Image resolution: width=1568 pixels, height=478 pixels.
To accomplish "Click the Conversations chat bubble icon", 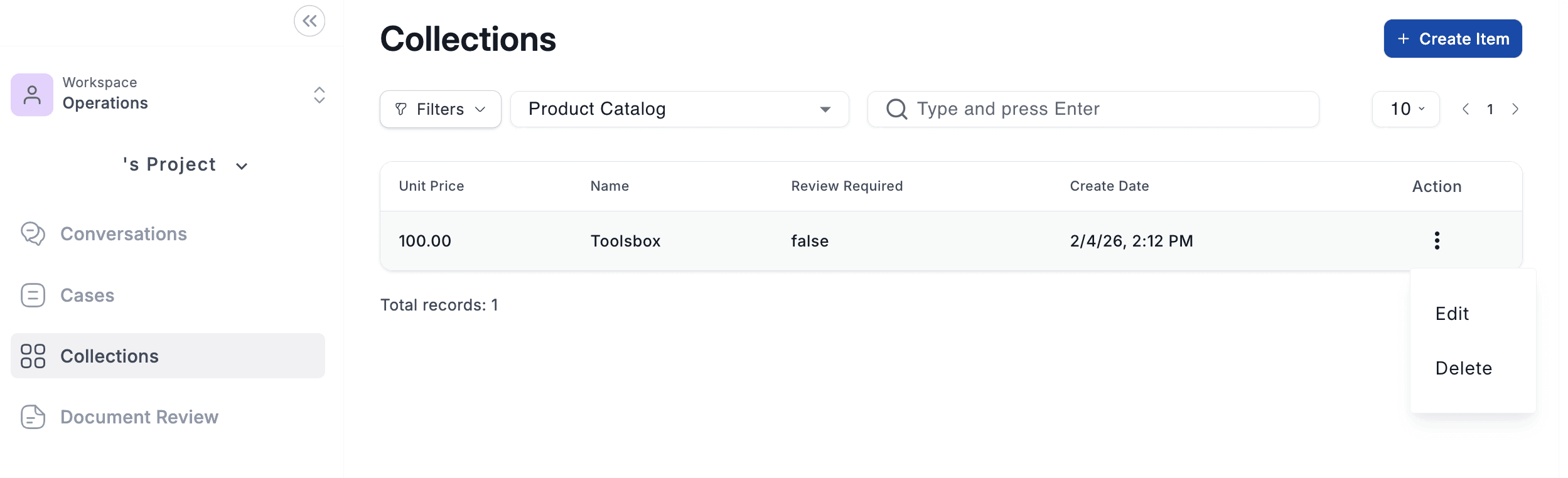I will [33, 234].
